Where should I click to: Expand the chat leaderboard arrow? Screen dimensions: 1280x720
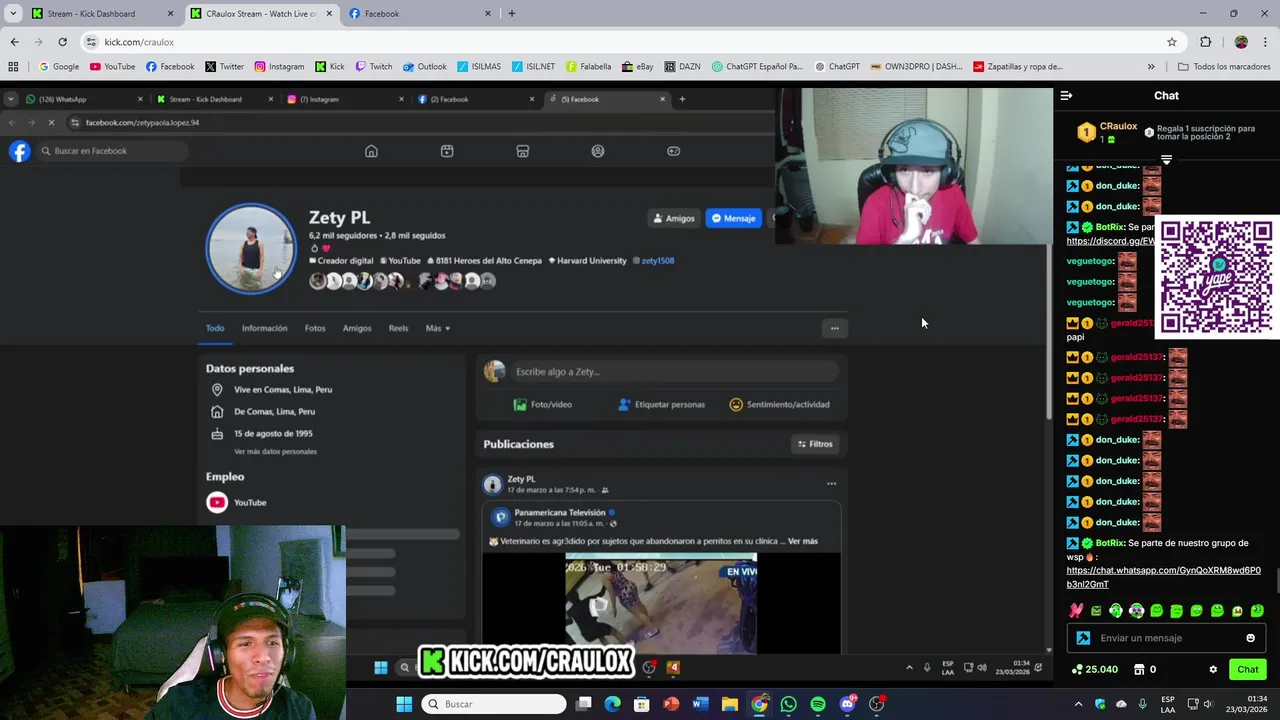click(1166, 159)
